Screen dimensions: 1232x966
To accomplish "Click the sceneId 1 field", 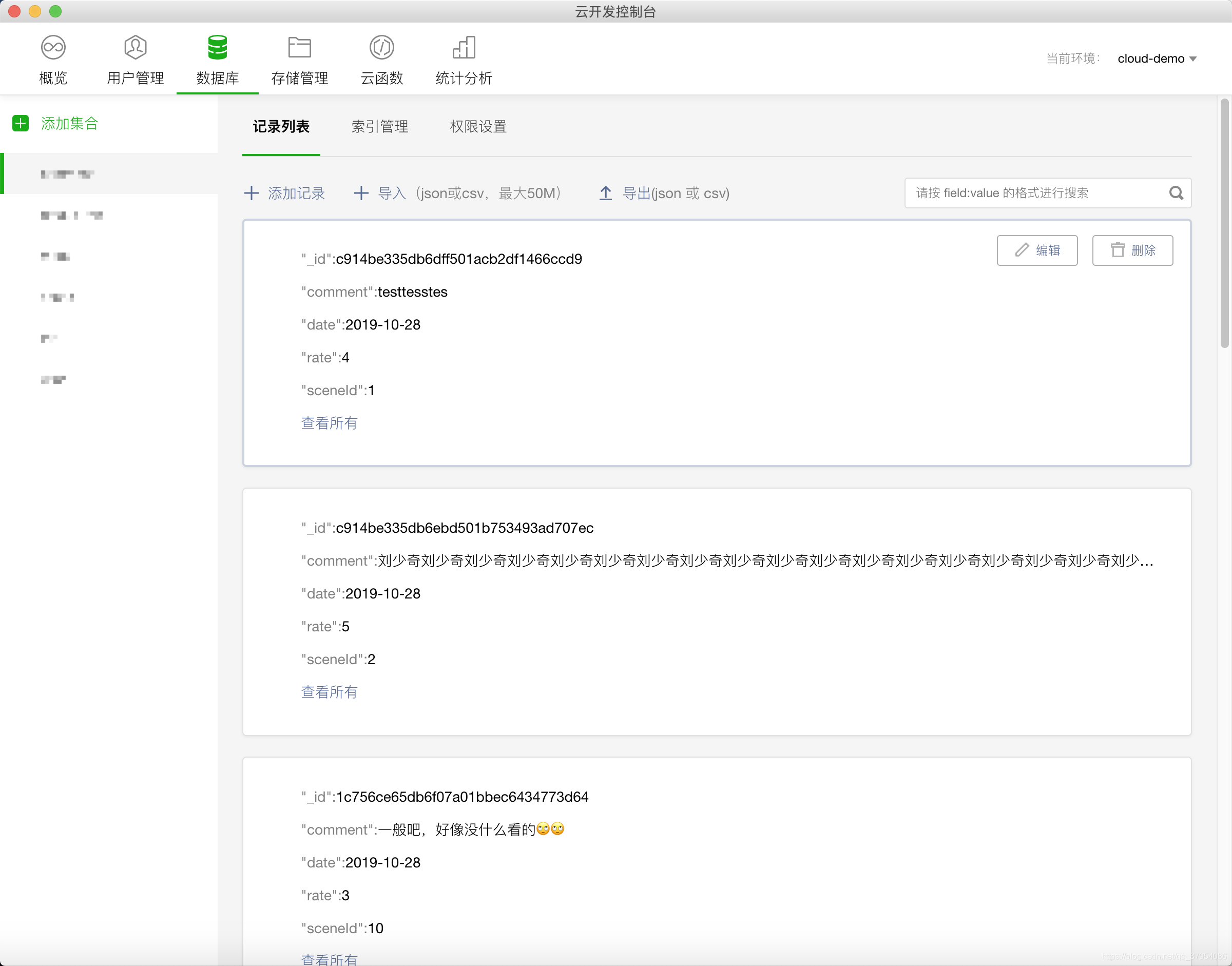I will 338,390.
